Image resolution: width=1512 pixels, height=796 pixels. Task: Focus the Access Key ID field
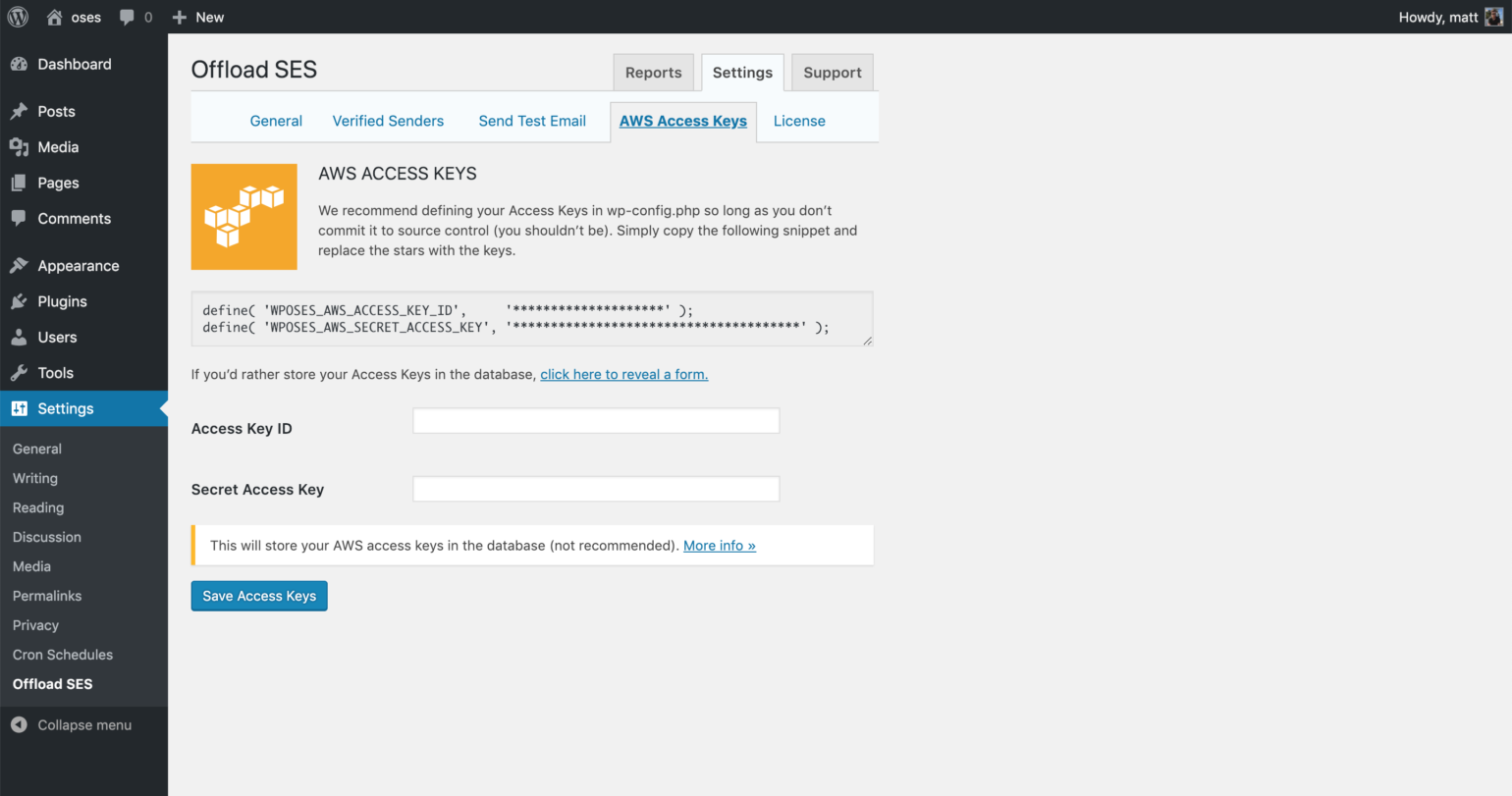point(596,421)
